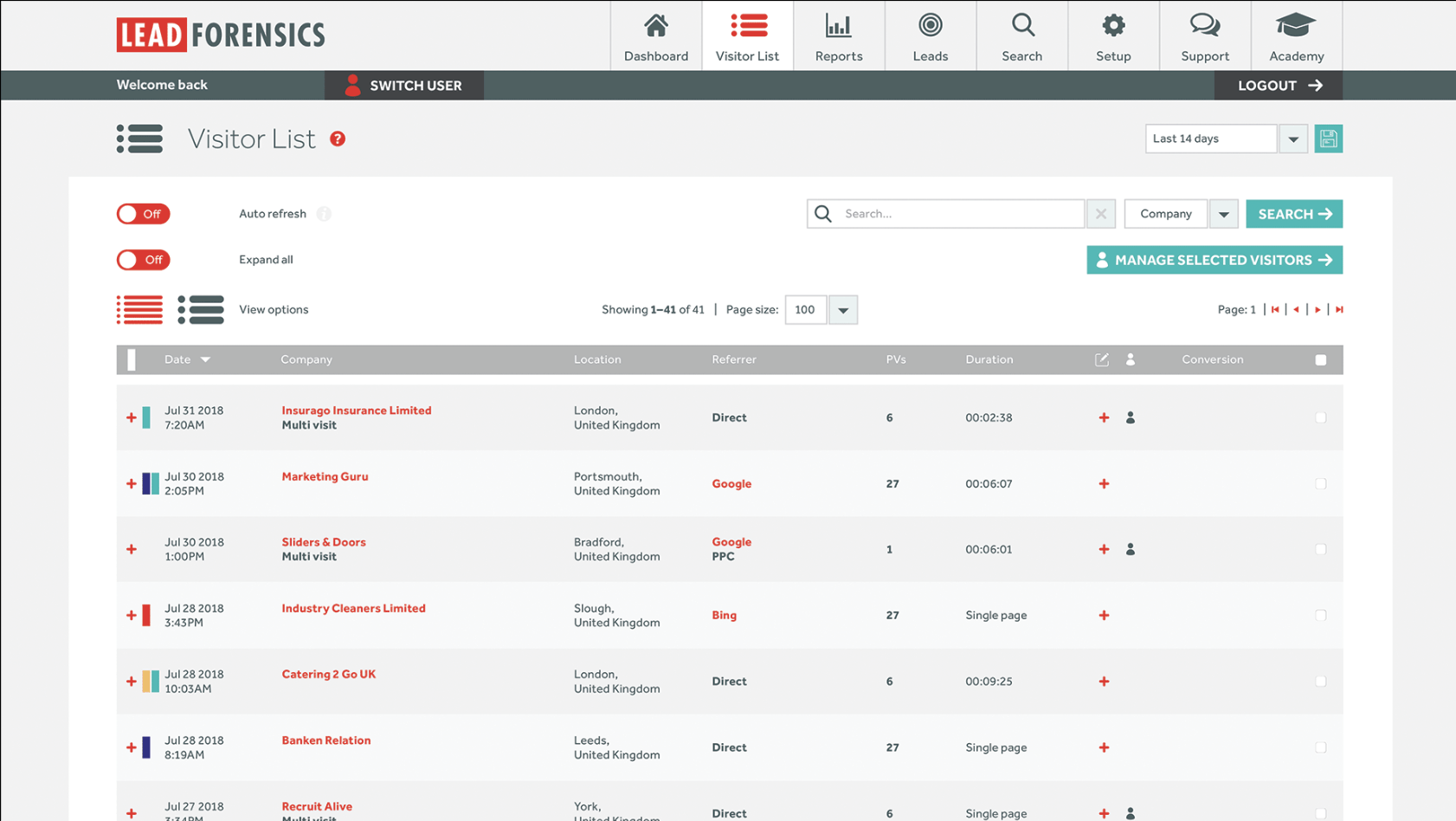Go to the Search tab
The width and height of the screenshot is (1456, 821).
pos(1022,35)
